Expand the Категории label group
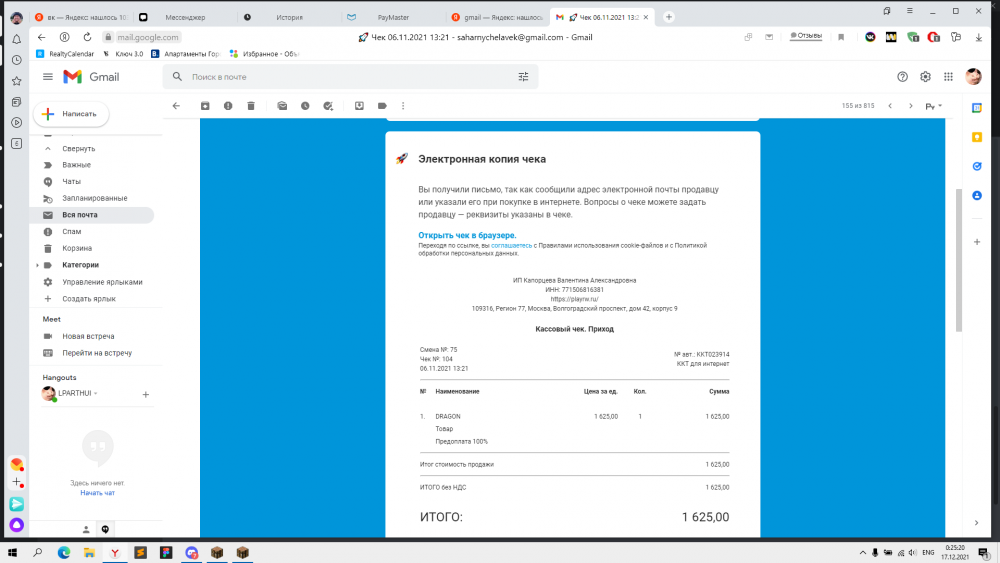This screenshot has width=1000, height=563. (x=37, y=265)
